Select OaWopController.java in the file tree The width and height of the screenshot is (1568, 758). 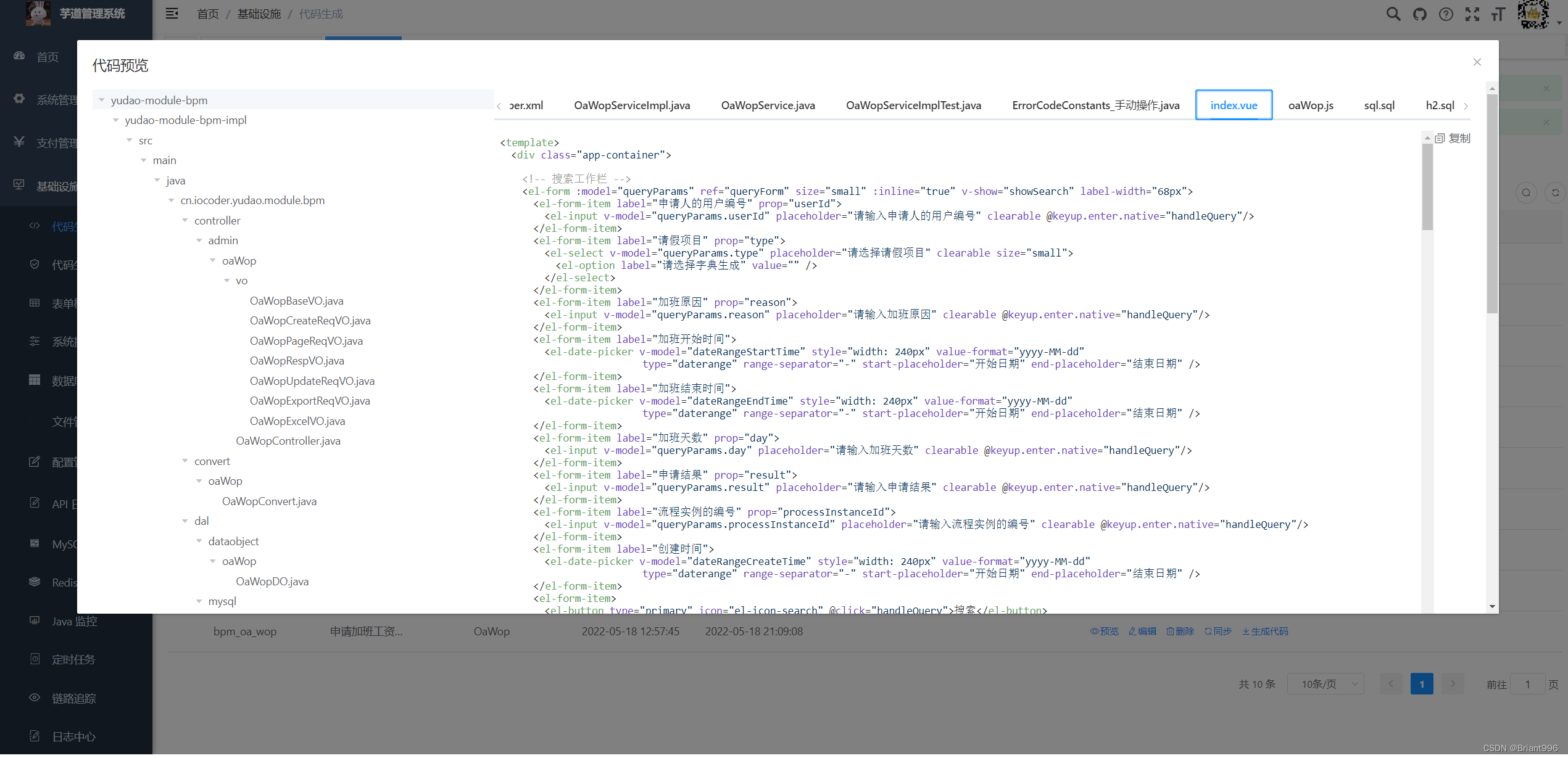tap(288, 441)
